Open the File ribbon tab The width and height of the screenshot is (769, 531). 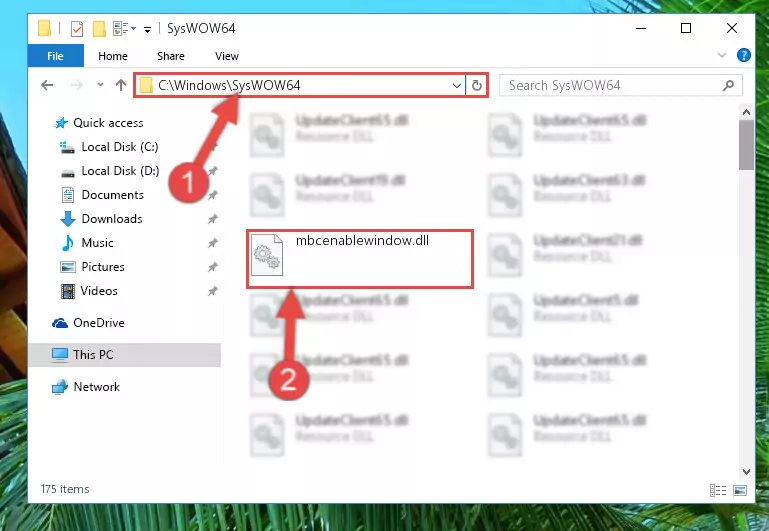(55, 56)
